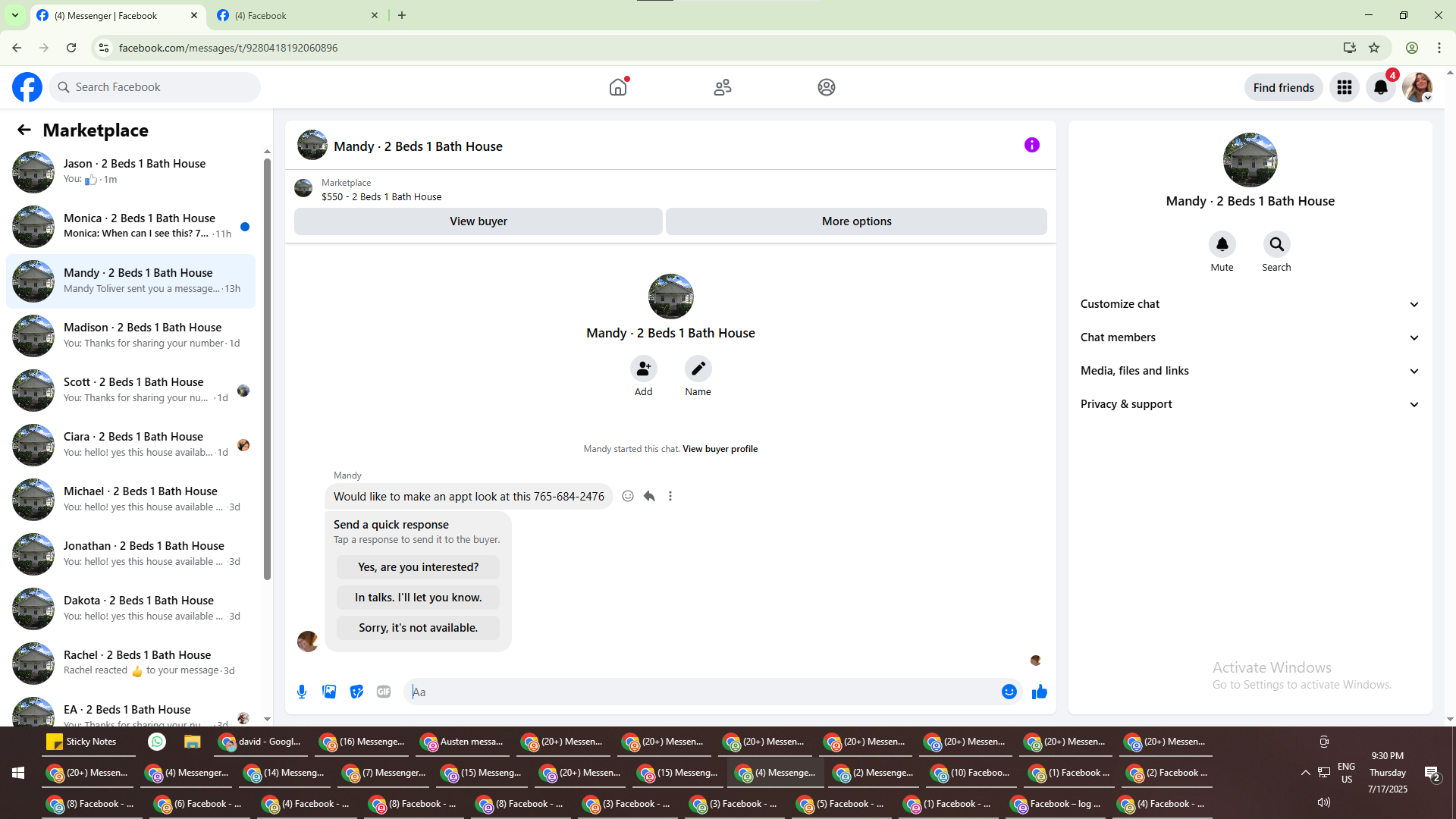The image size is (1456, 819).
Task: Click the More options button
Action: pos(857,221)
